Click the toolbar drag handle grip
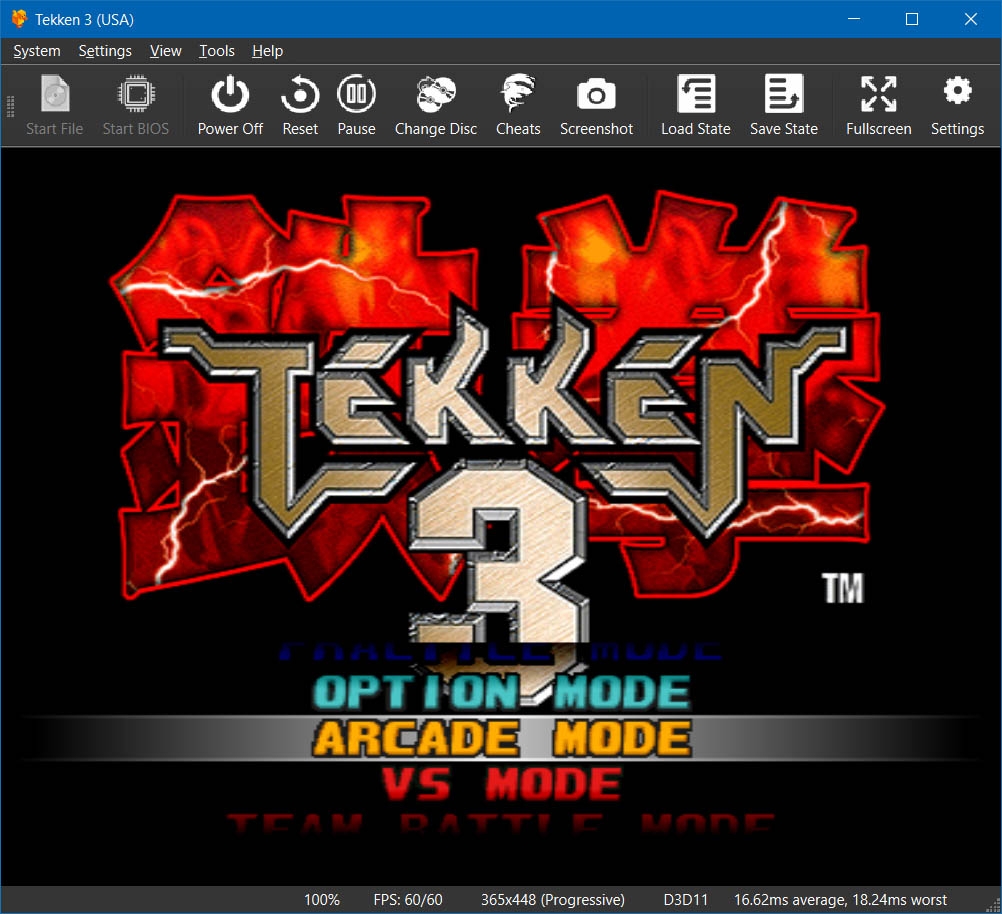1002x914 pixels. tap(10, 106)
